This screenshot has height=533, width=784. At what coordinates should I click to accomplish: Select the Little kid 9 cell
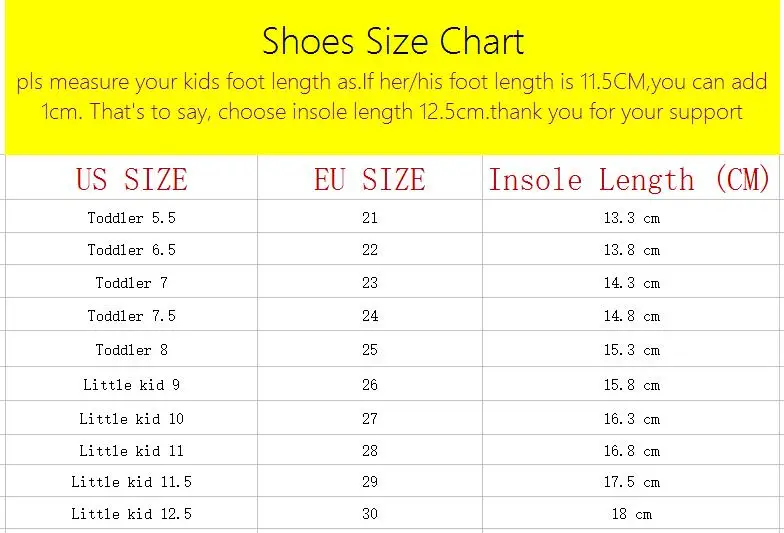click(x=132, y=384)
